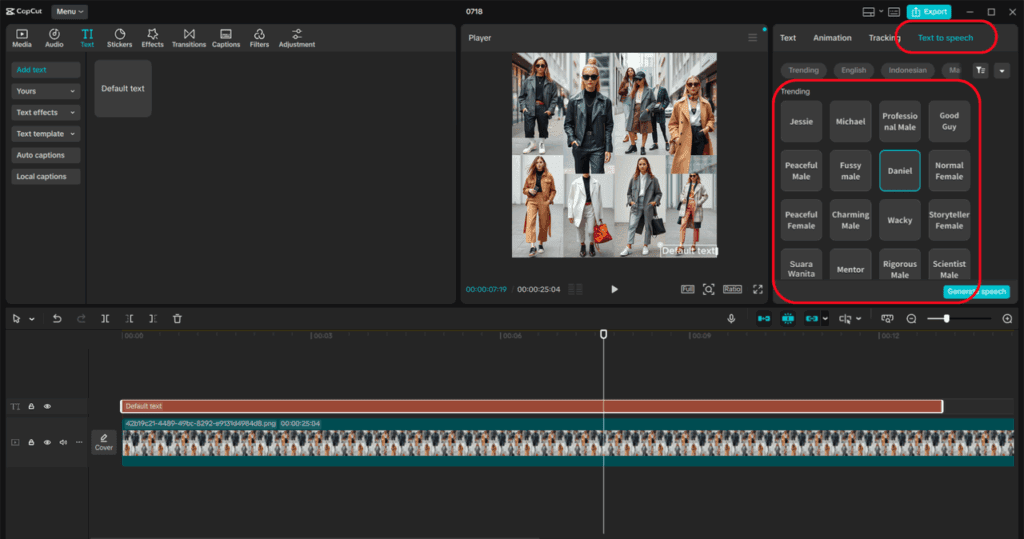The height and width of the screenshot is (539, 1024).
Task: Lock the main video track
Action: pyautogui.click(x=31, y=442)
